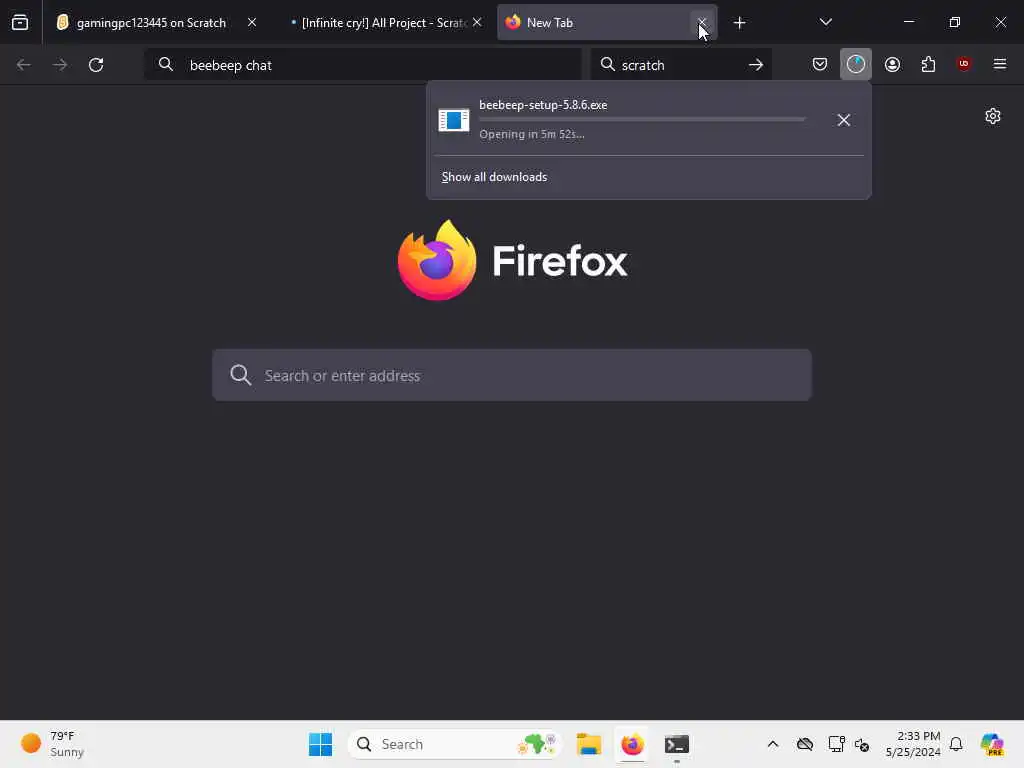Open the display network tray icon
The image size is (1024, 768).
pos(836,744)
